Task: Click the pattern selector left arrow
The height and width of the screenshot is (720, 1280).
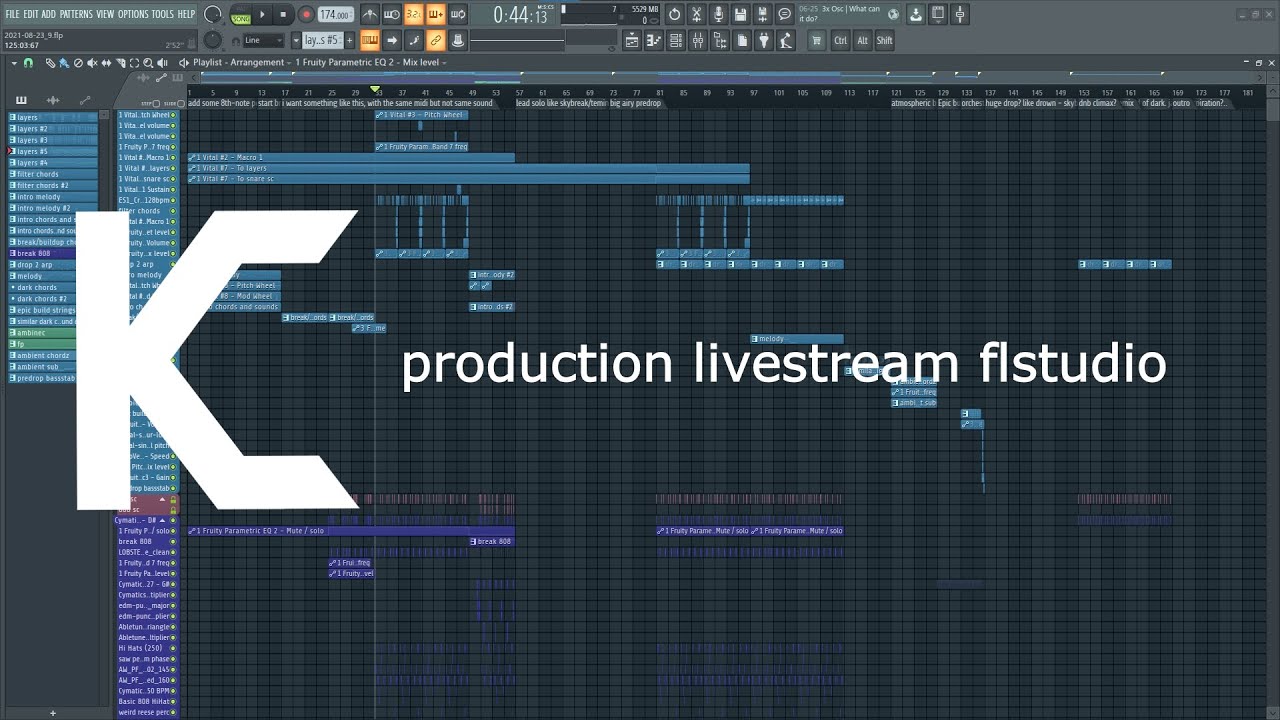Action: pyautogui.click(x=296, y=40)
